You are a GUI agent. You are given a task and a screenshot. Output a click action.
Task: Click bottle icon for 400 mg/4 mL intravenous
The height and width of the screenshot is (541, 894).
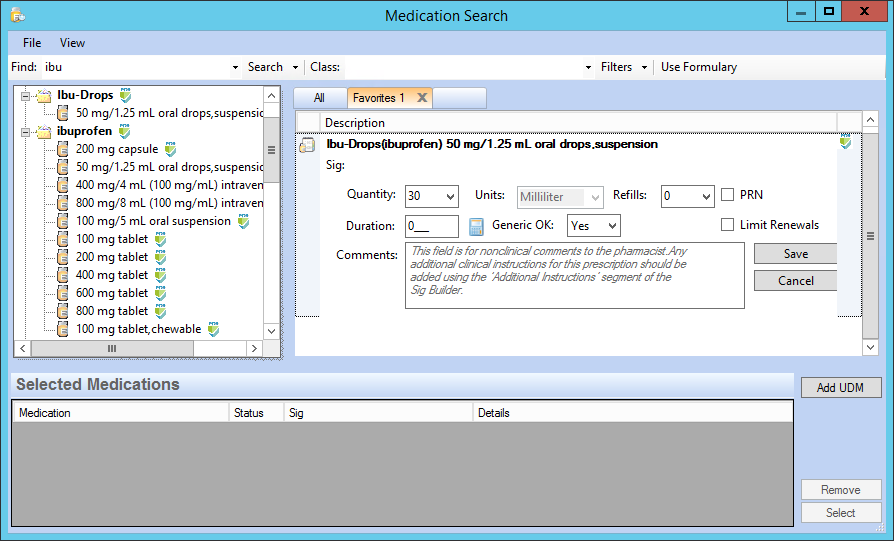click(x=63, y=185)
